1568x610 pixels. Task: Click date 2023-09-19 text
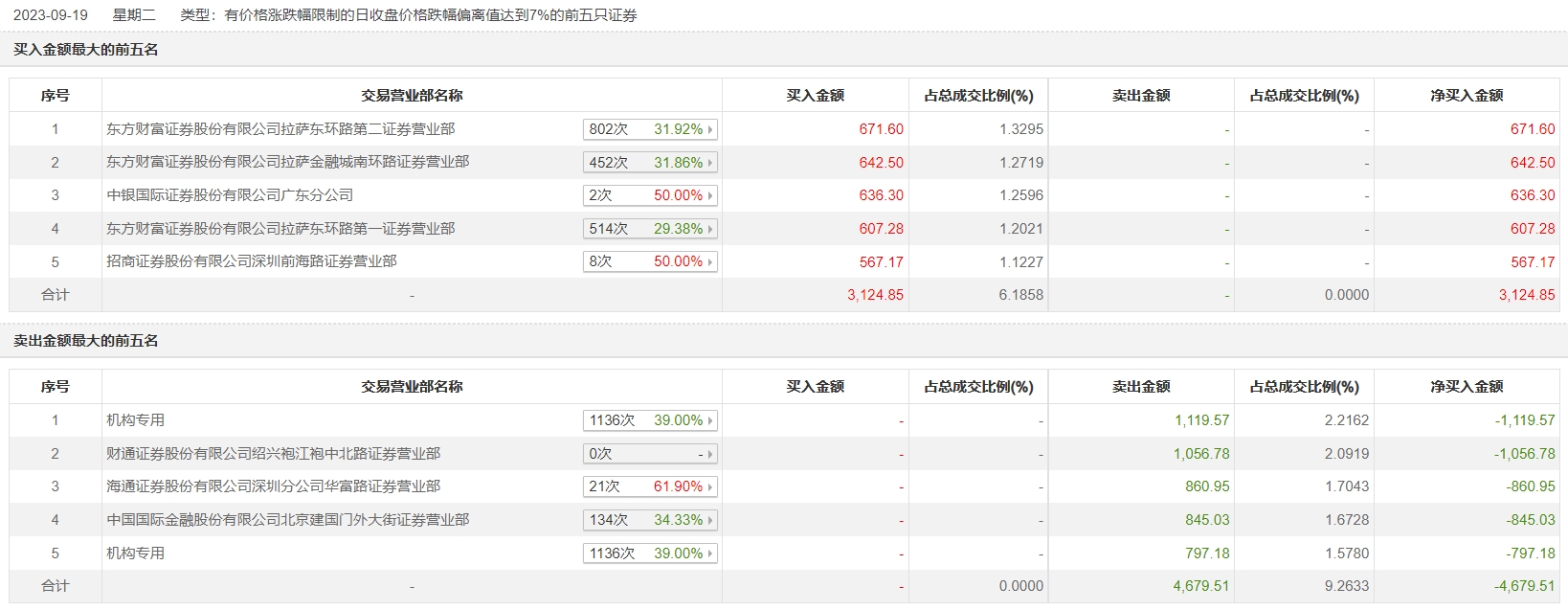click(50, 15)
